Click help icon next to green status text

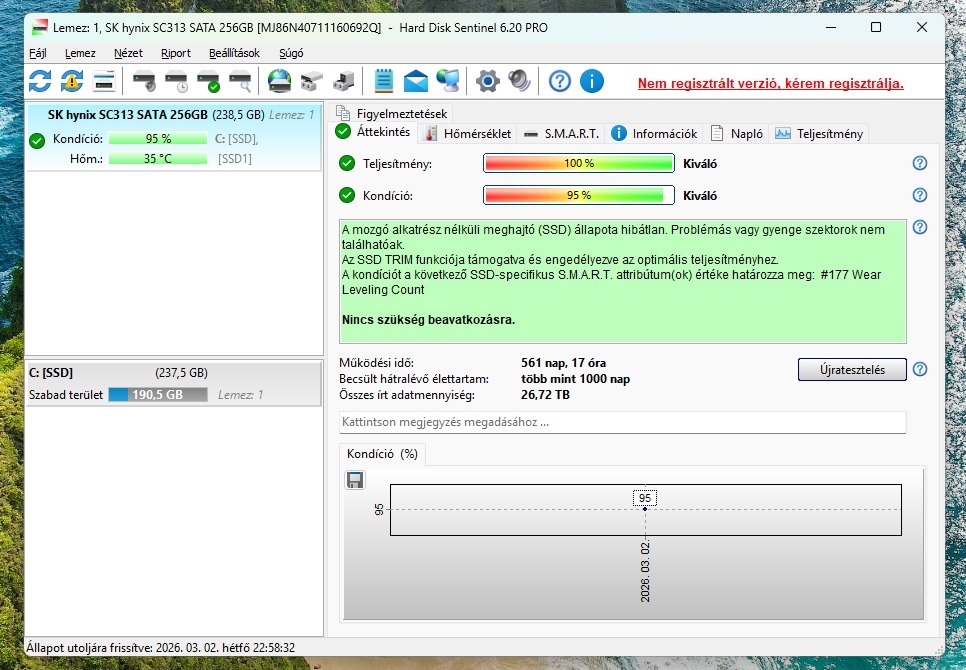[920, 227]
